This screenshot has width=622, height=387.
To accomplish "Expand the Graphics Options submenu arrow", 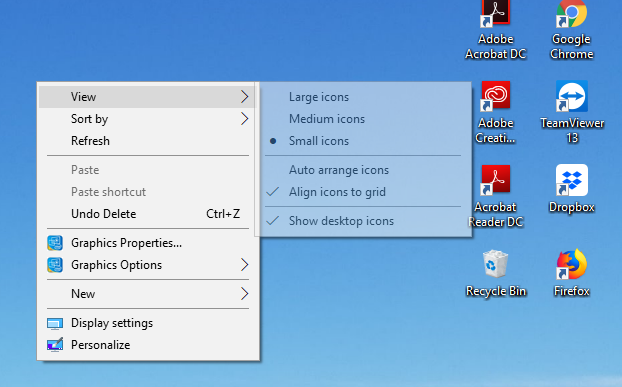I will click(245, 265).
